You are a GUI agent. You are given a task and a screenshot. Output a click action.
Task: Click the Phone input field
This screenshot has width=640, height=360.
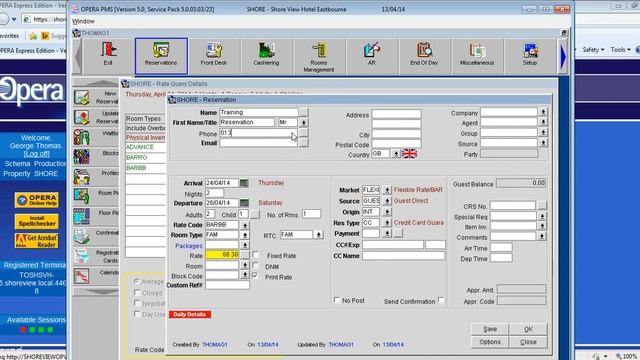tap(258, 133)
